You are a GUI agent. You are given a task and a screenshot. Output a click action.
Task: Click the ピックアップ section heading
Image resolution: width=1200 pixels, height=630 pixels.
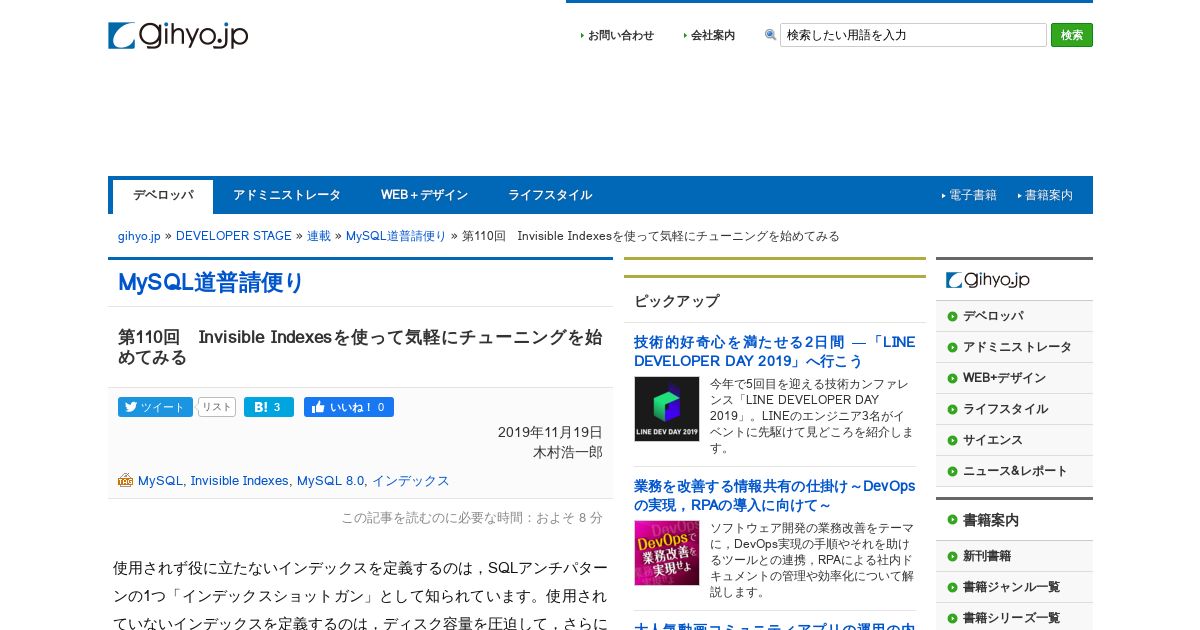[x=677, y=301]
